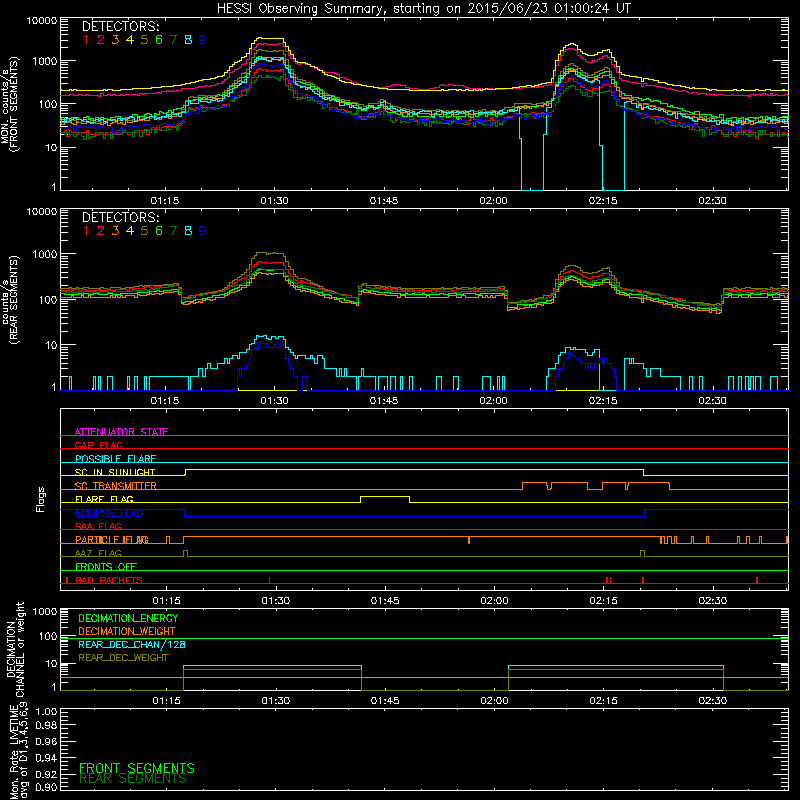Click the FRONTS_OFF flag label
800x800 pixels.
(106, 566)
